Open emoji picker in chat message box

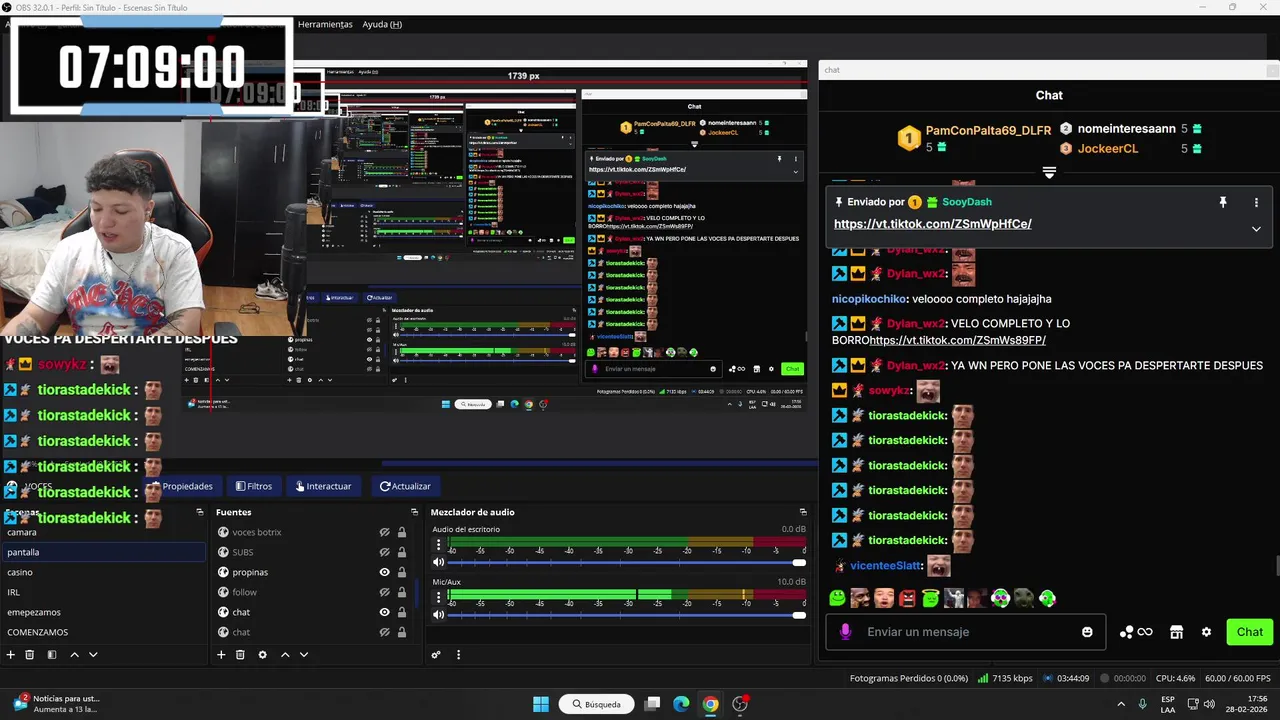(1087, 632)
